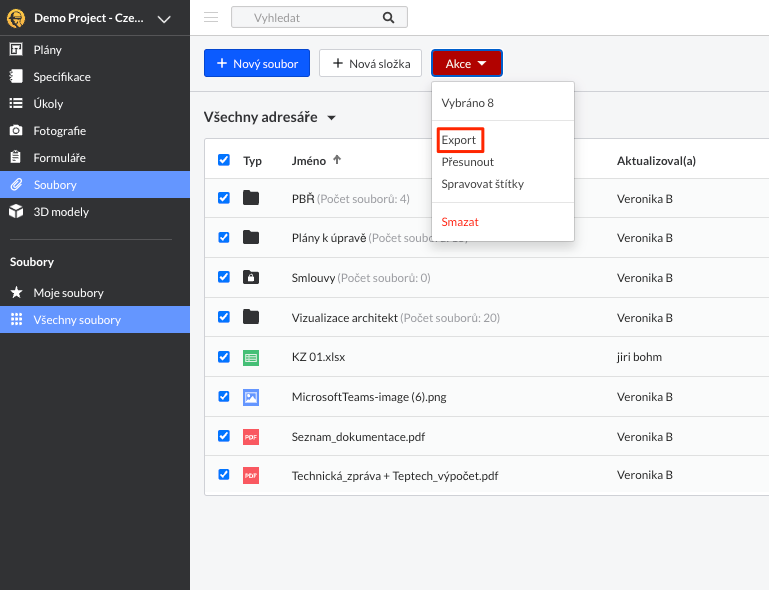Click the Úkoly list icon
Viewport: 769px width, 590px height.
16,103
